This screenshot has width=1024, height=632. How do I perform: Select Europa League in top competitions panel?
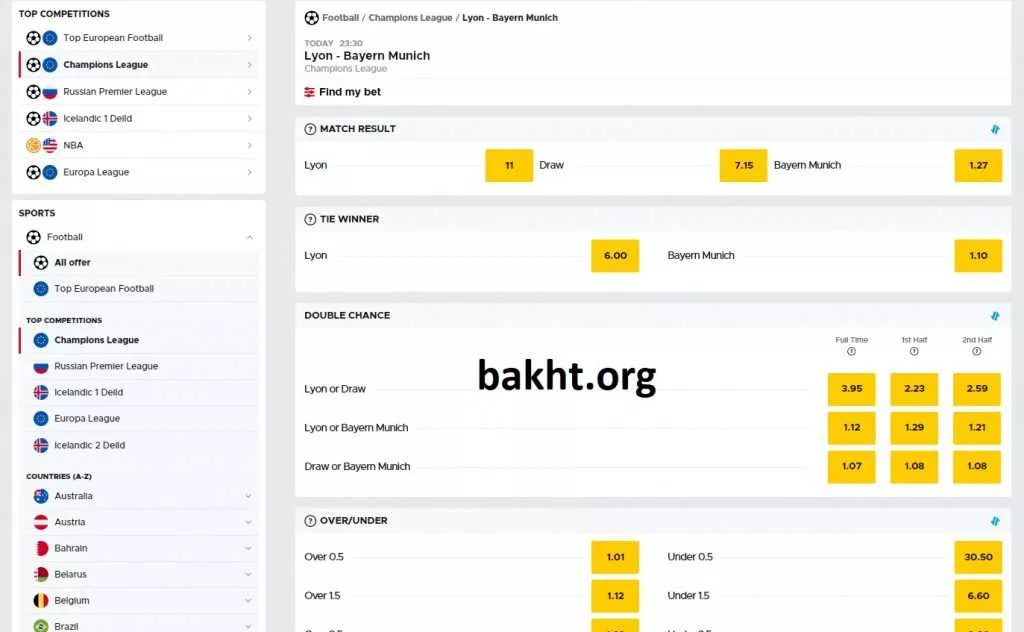click(x=96, y=172)
